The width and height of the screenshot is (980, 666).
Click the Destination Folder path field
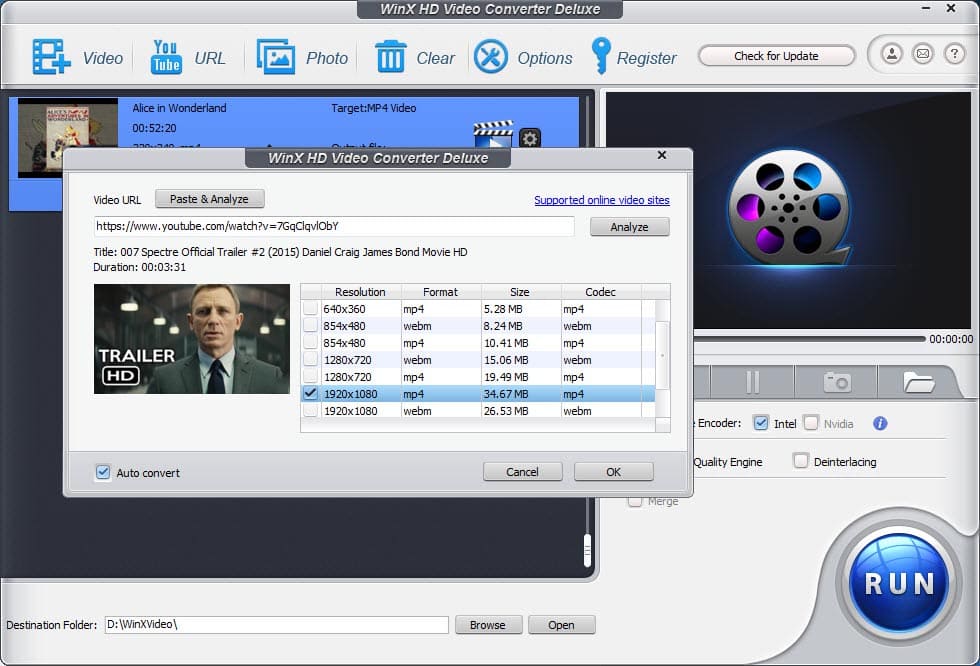click(276, 625)
